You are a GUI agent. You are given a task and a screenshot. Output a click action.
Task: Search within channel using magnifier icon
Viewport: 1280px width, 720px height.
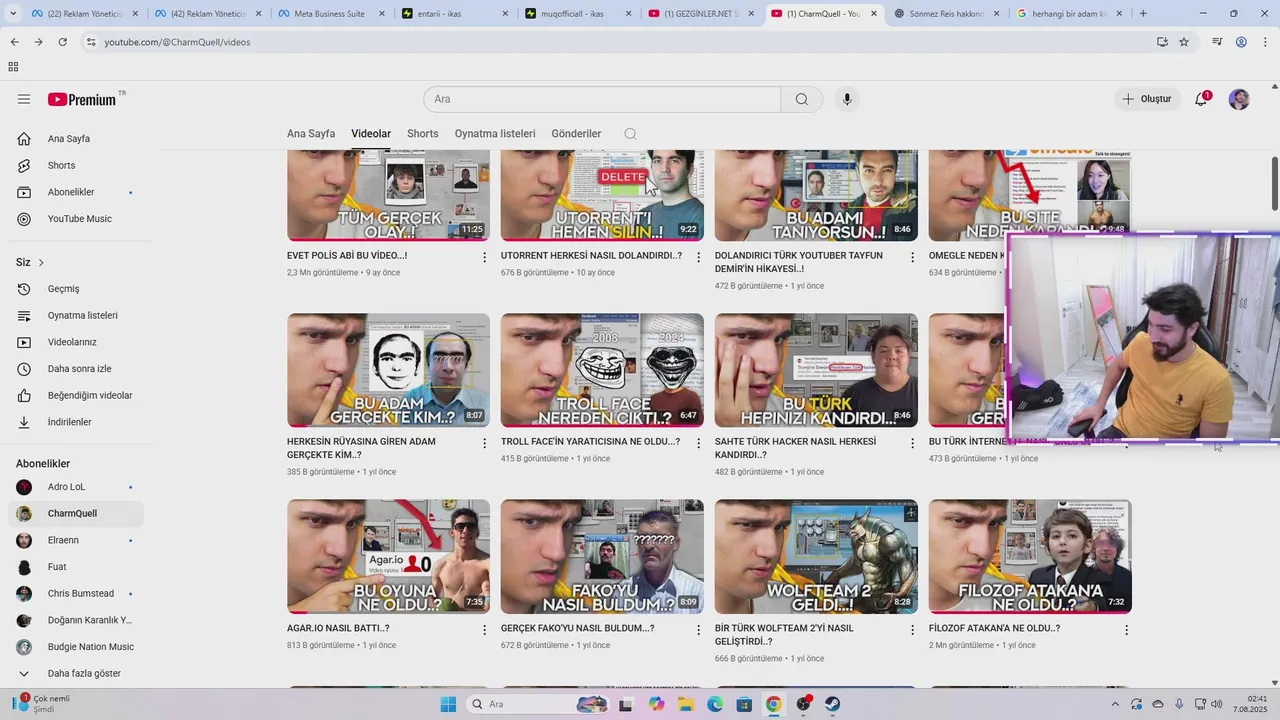tap(630, 134)
